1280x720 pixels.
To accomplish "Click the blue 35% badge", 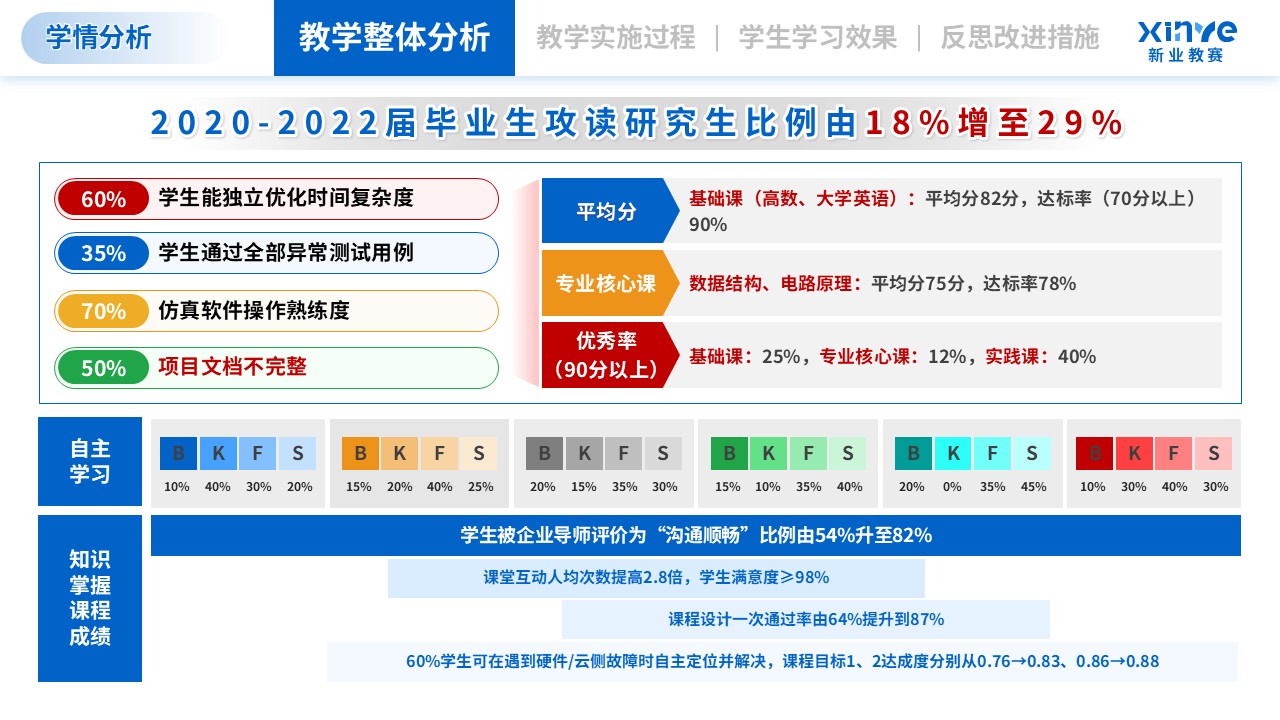I will pyautogui.click(x=103, y=253).
